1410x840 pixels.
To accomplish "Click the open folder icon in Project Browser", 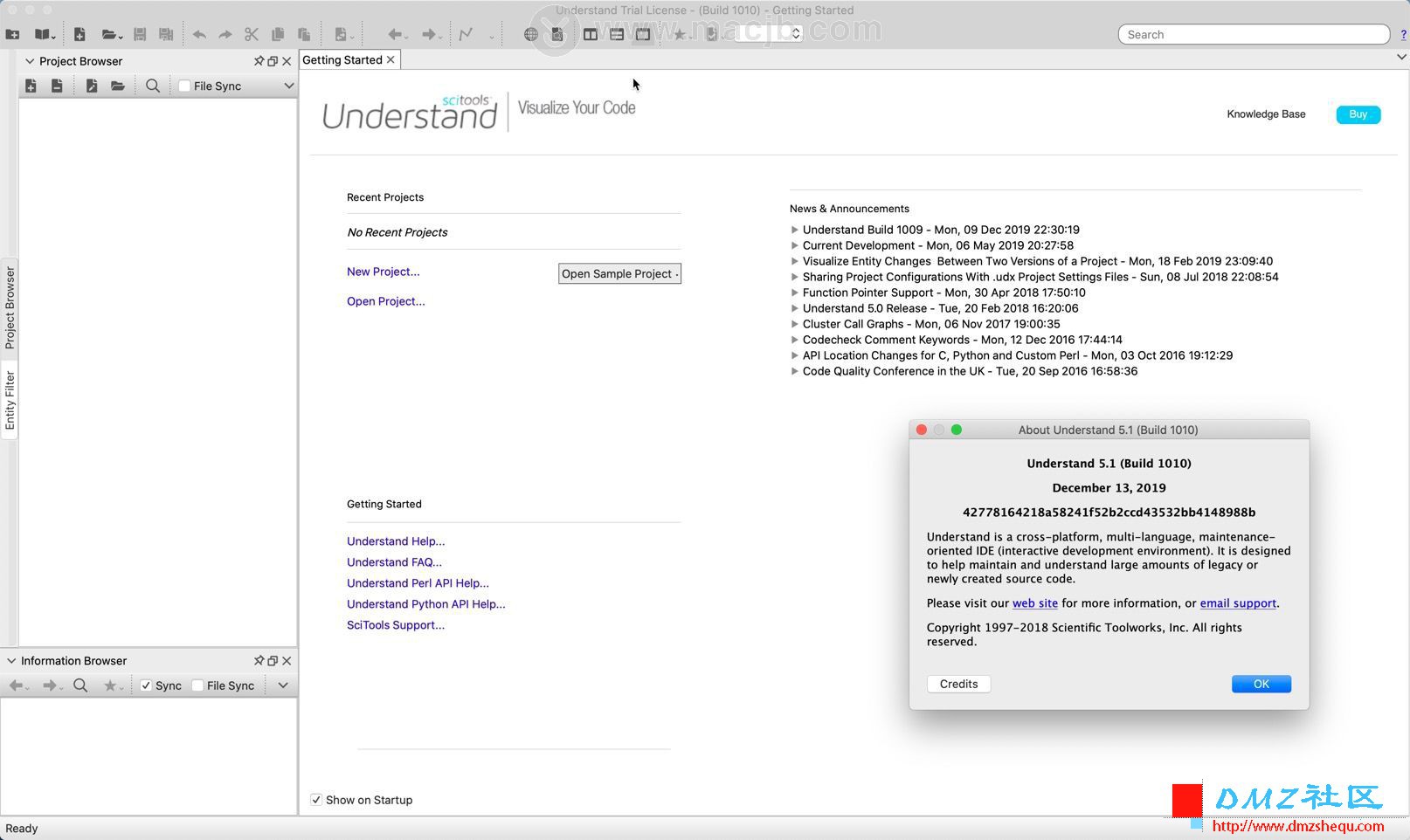I will [118, 86].
